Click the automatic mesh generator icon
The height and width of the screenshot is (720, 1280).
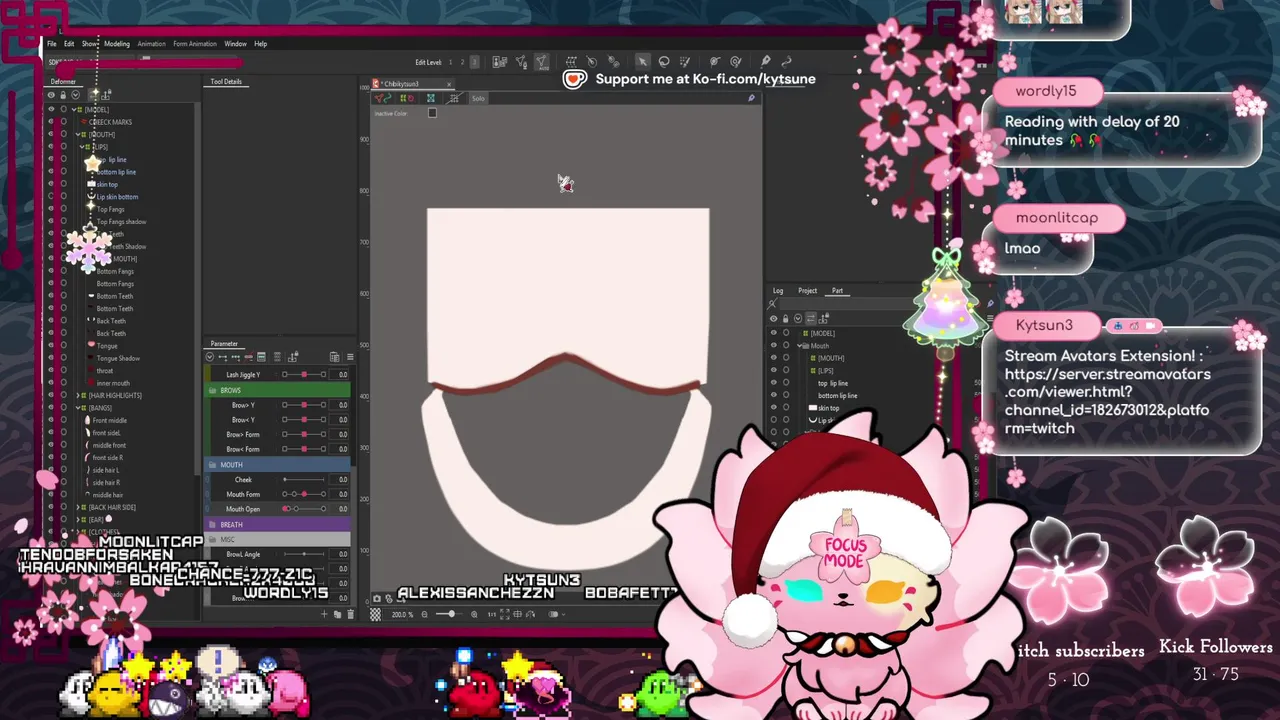[542, 62]
